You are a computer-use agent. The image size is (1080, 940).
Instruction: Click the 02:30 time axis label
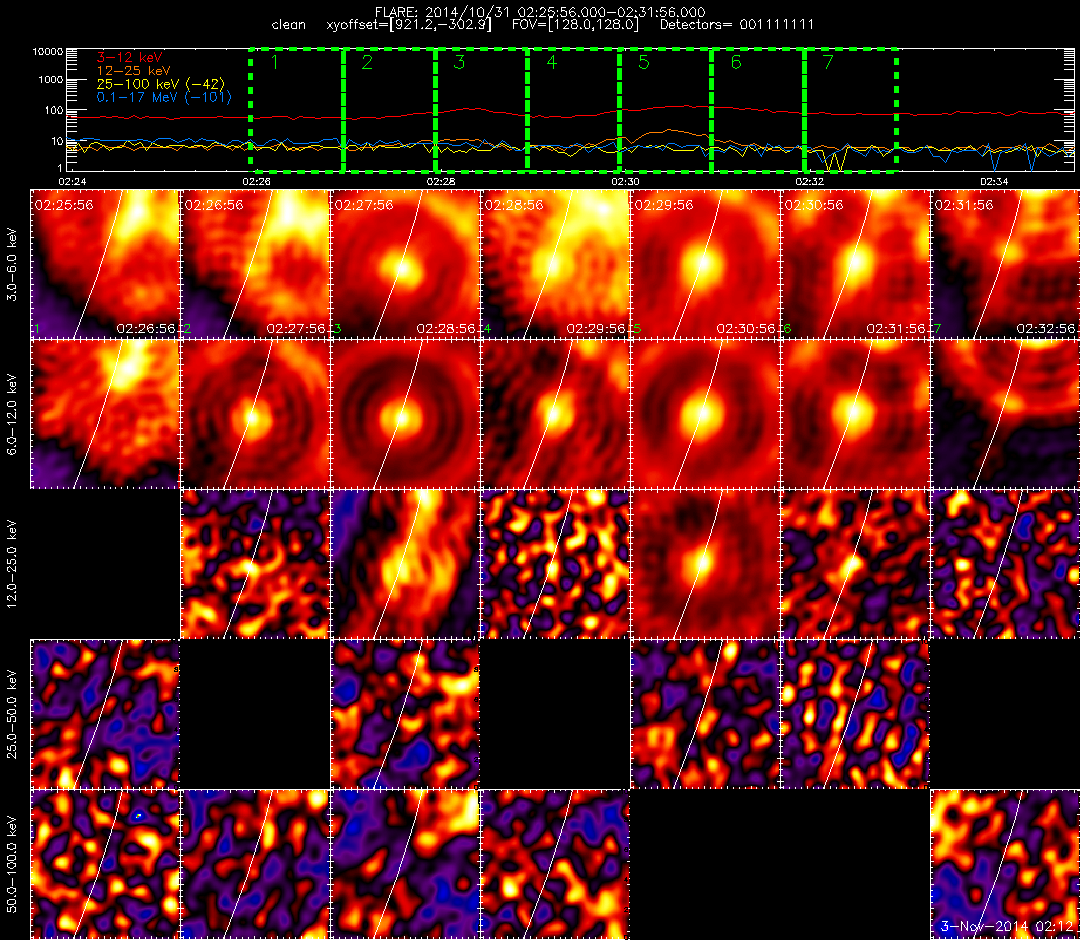pyautogui.click(x=625, y=182)
